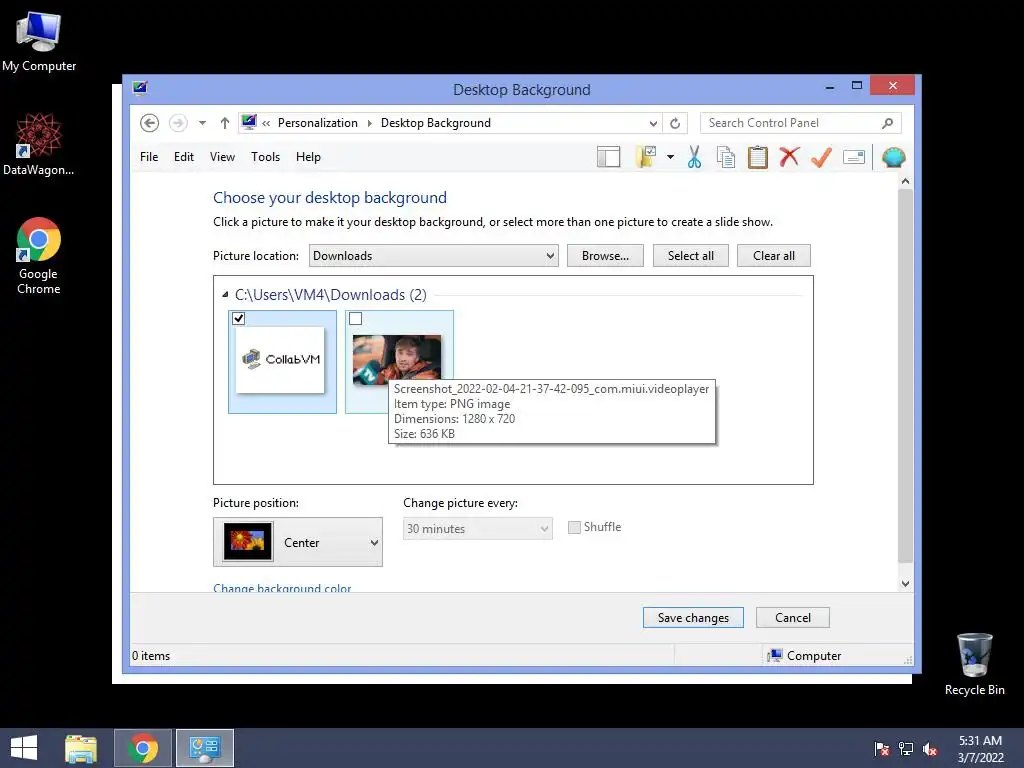Screen dimensions: 1024x768
Task: Go back with the Back arrow
Action: pyautogui.click(x=150, y=123)
